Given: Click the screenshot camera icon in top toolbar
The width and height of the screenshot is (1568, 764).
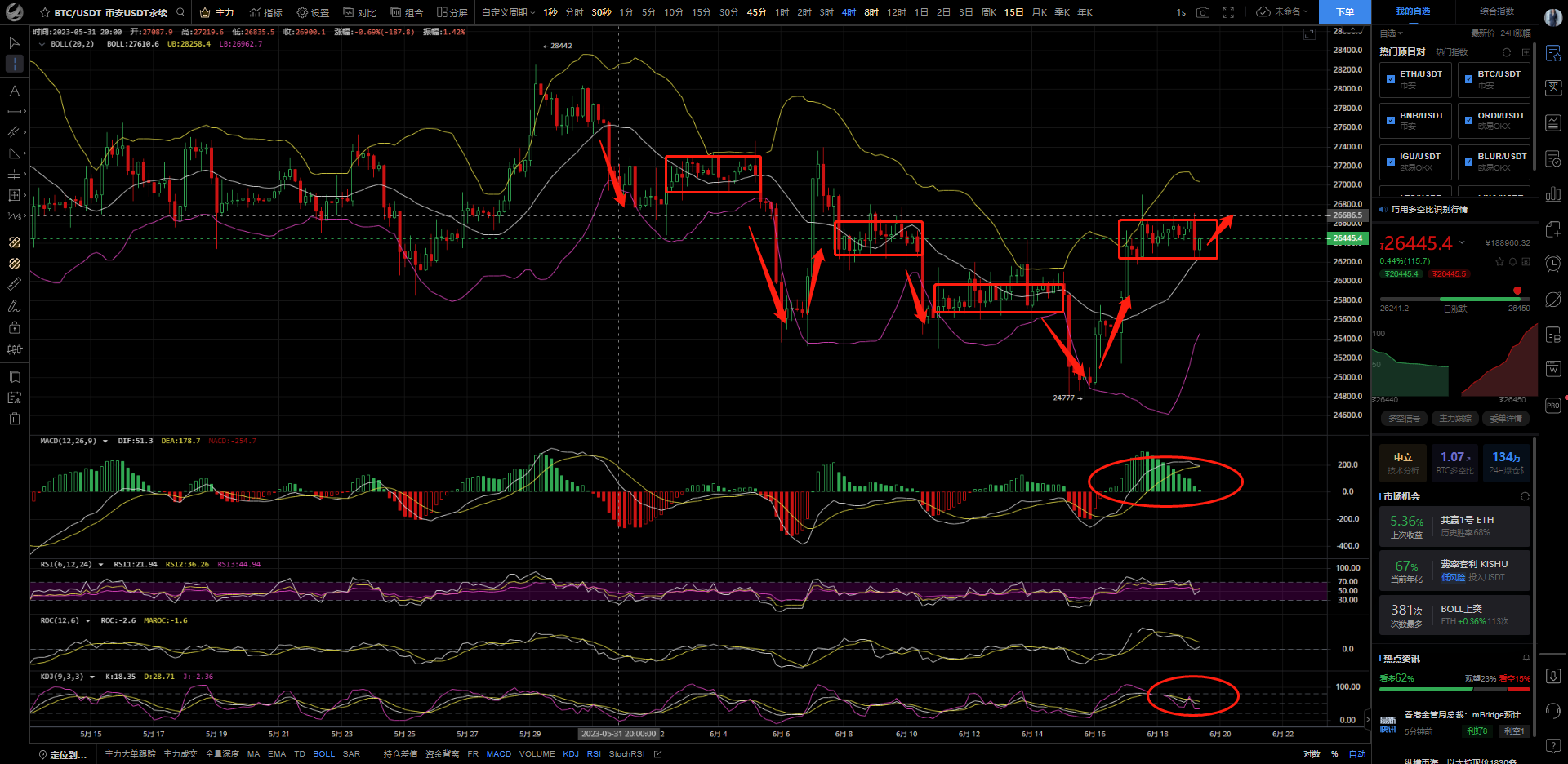Looking at the screenshot, I should 1203,12.
